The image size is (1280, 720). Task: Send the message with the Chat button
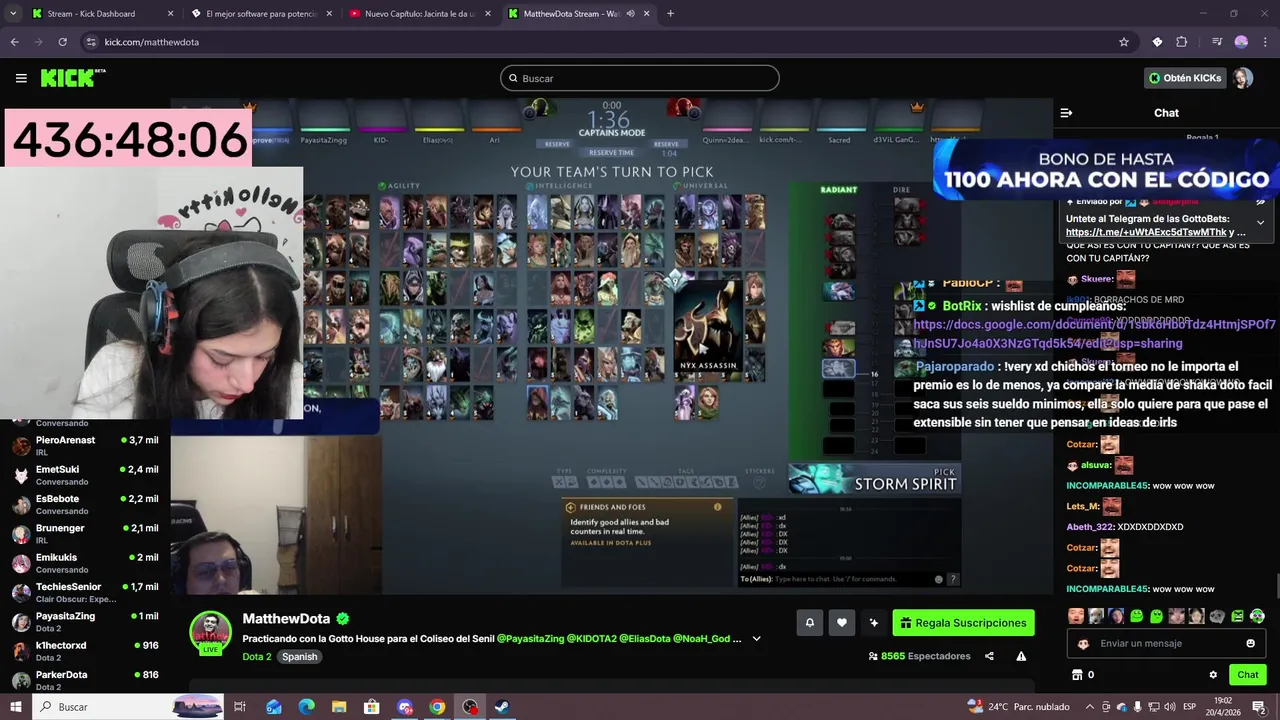coord(1248,675)
